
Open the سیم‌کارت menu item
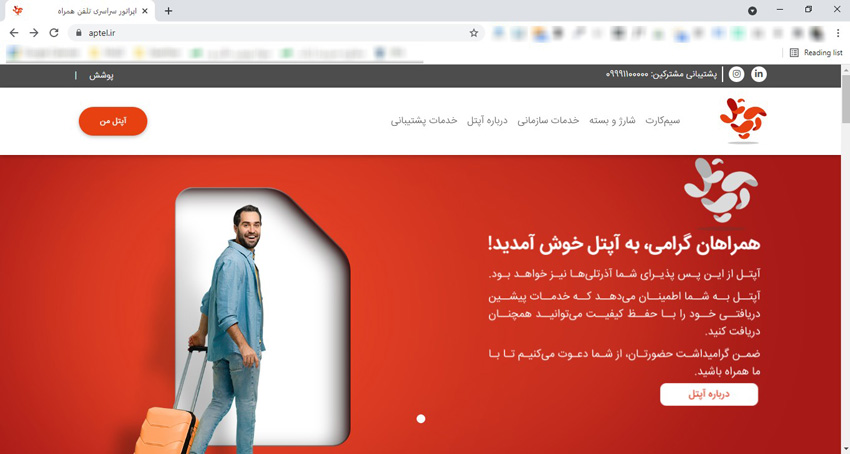click(662, 120)
